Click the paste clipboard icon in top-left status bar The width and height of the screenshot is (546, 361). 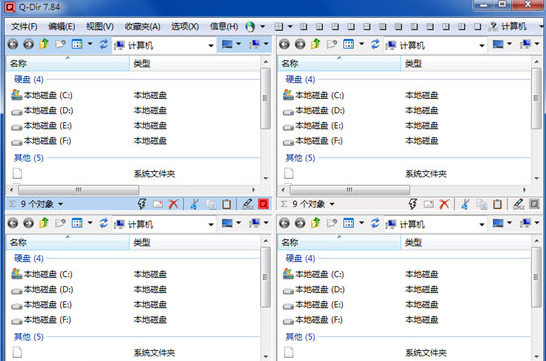227,204
